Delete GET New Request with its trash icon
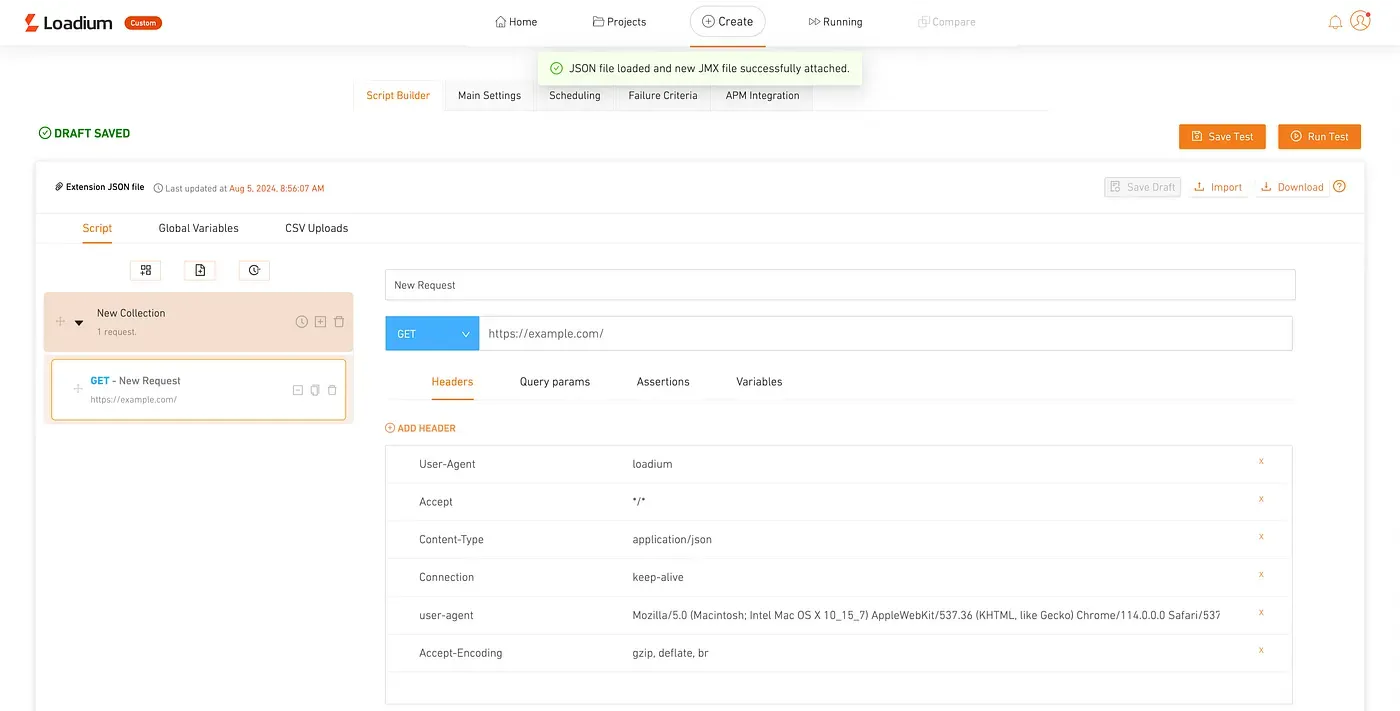This screenshot has height=711, width=1400. [332, 390]
